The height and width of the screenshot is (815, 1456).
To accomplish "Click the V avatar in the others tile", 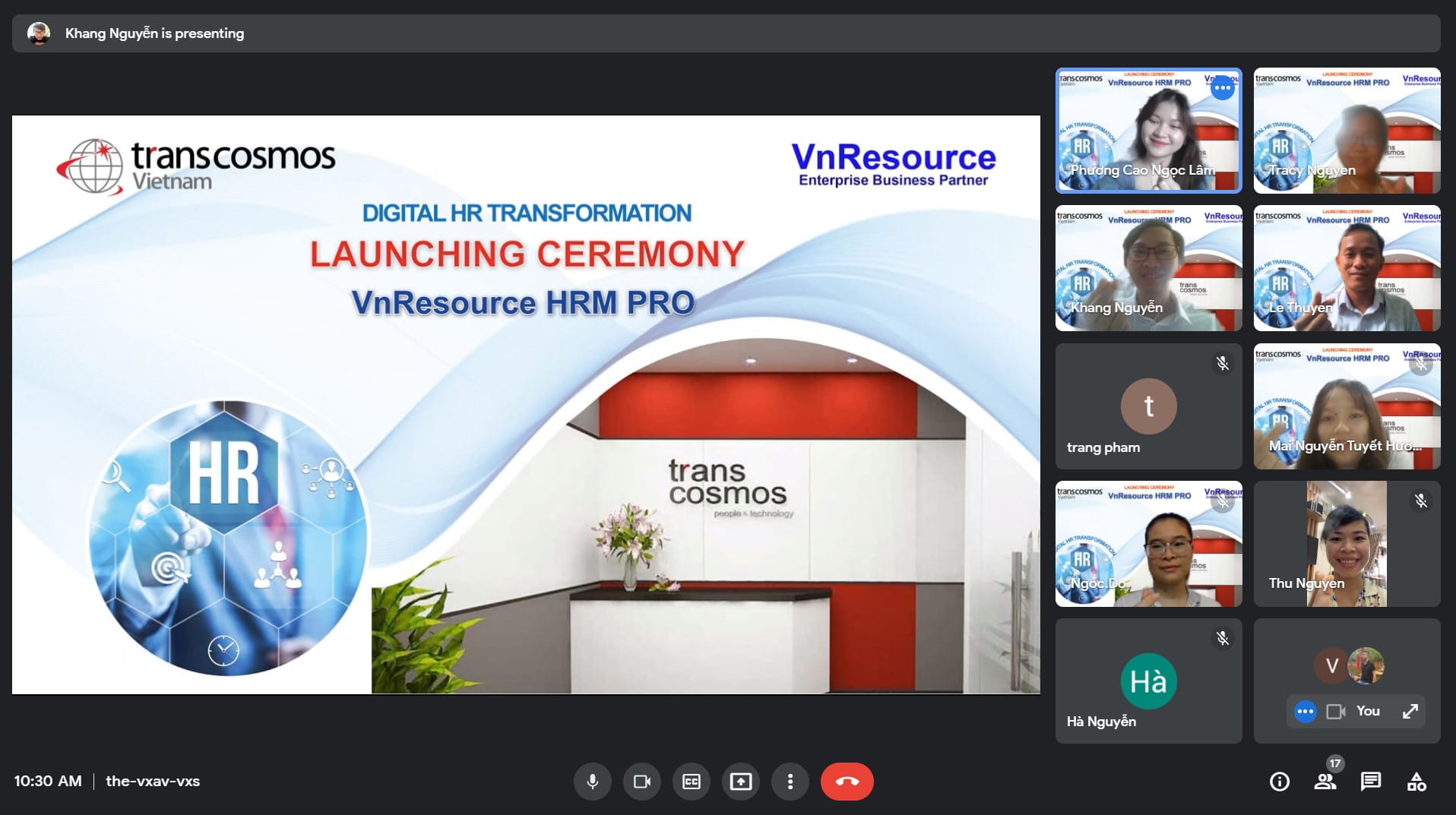I will pyautogui.click(x=1331, y=666).
